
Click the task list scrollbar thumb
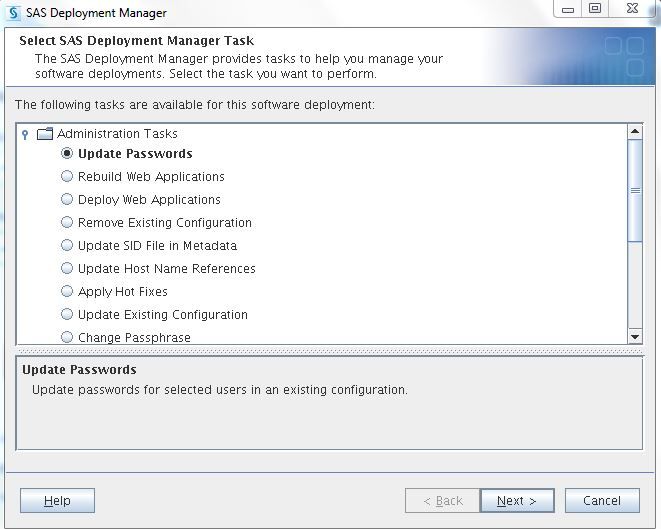[x=635, y=190]
